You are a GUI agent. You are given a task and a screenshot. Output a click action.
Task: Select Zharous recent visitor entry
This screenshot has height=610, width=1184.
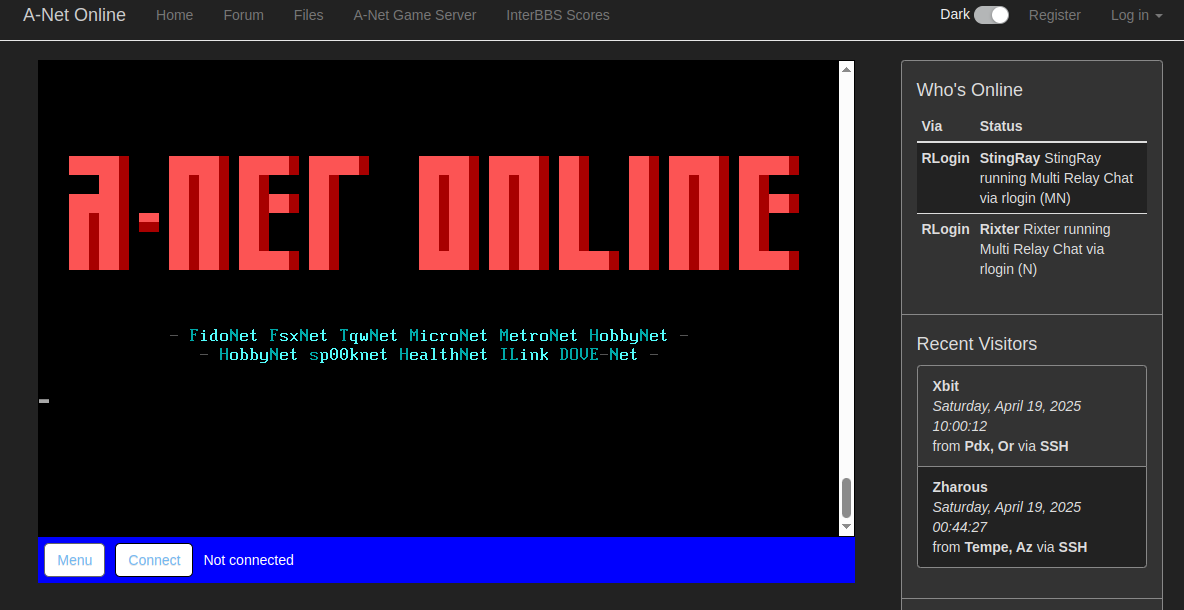[x=1031, y=517]
